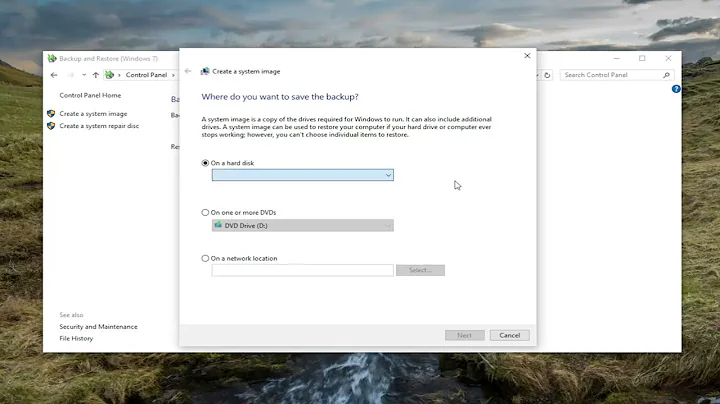Viewport: 720px width, 404px height.
Task: Click the up-one-level arrow
Action: point(96,75)
